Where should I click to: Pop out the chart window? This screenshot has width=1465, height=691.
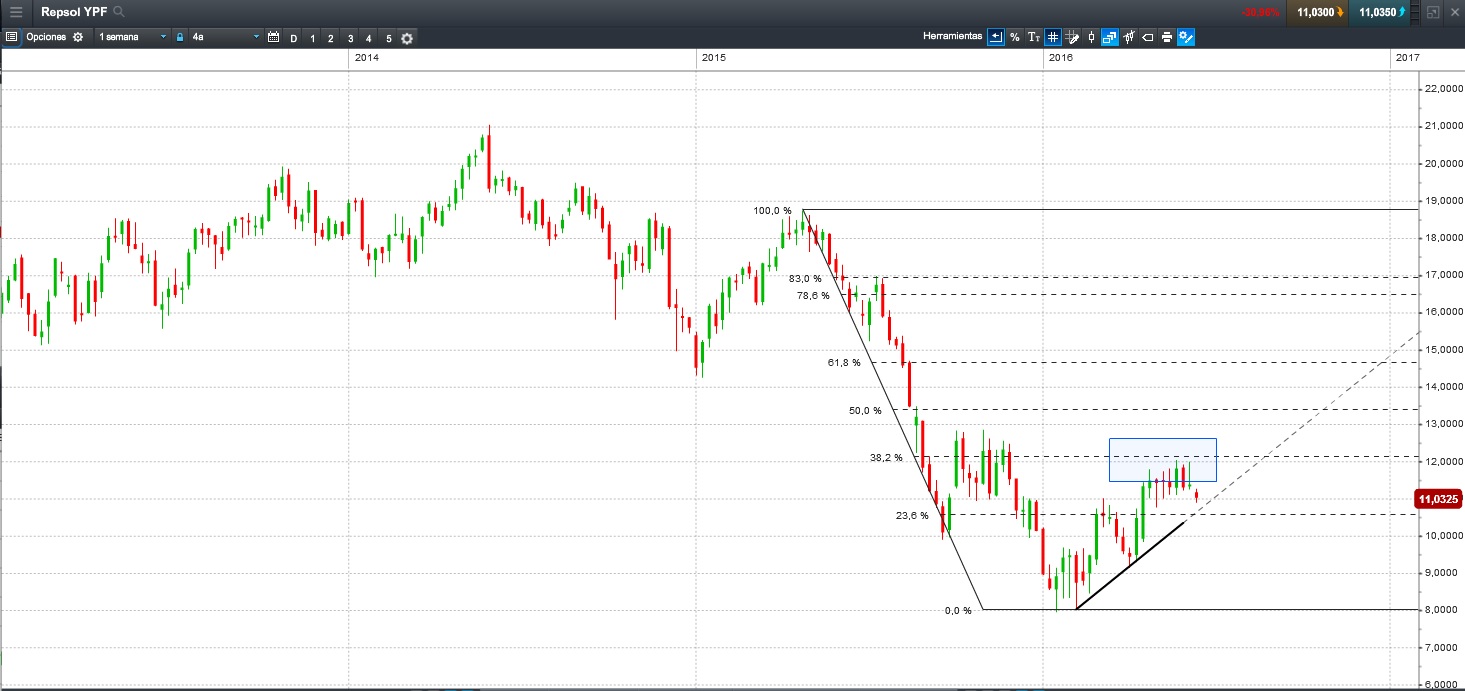1433,12
